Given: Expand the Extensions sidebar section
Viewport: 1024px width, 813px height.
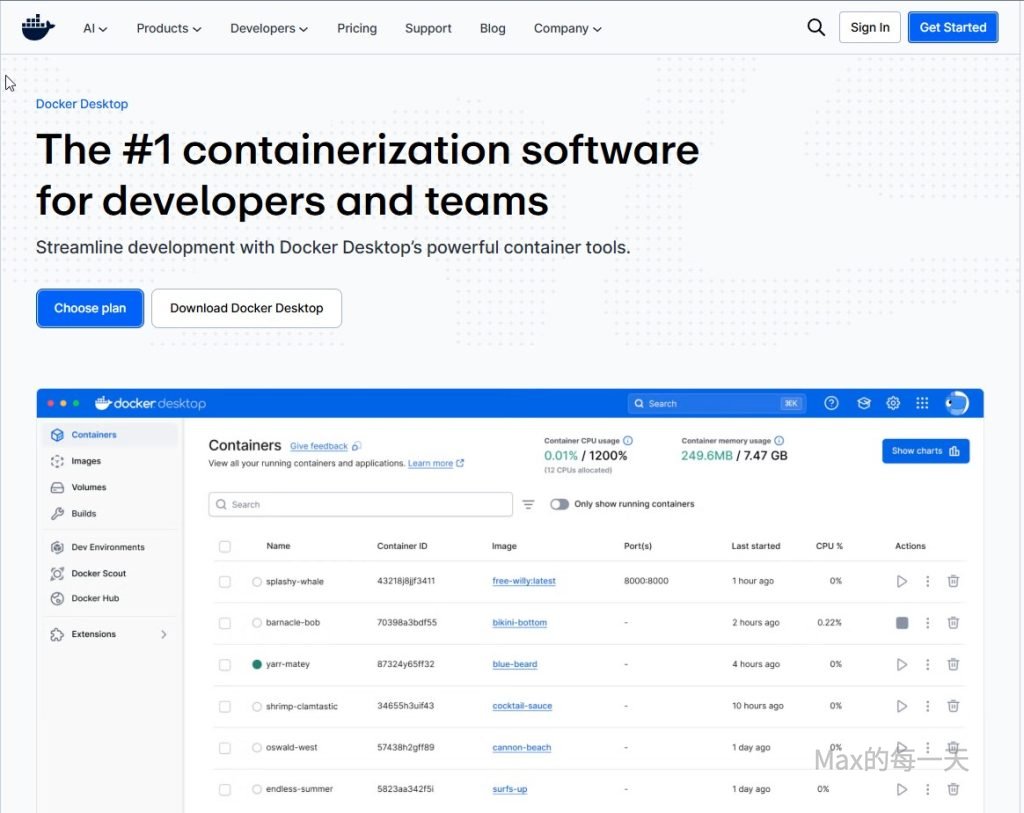Looking at the screenshot, I should [164, 634].
